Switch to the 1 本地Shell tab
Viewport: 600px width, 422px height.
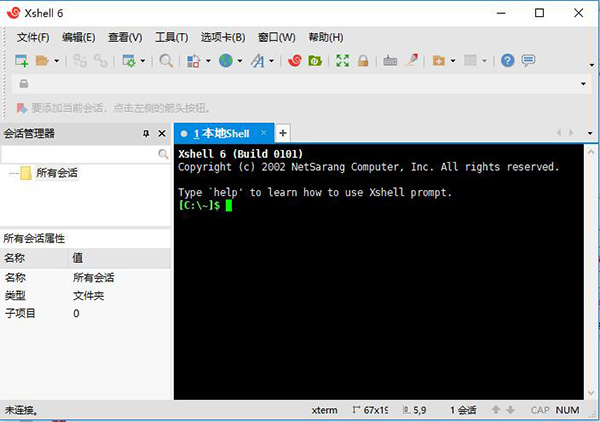(221, 133)
